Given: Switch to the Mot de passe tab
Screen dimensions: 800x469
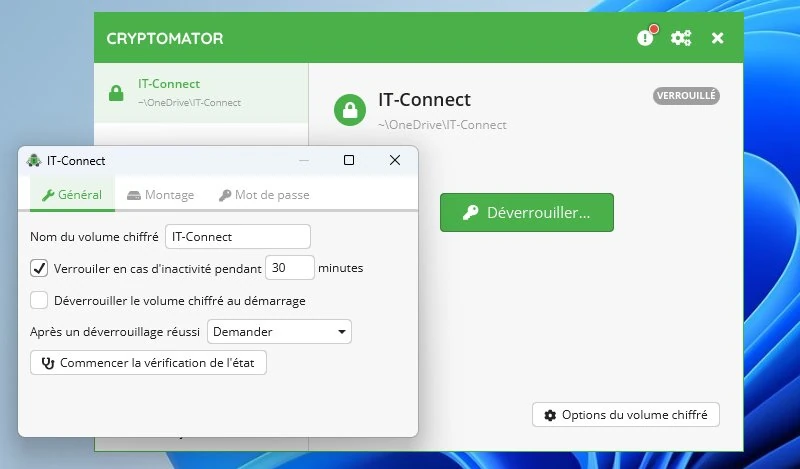Looking at the screenshot, I should pos(264,195).
